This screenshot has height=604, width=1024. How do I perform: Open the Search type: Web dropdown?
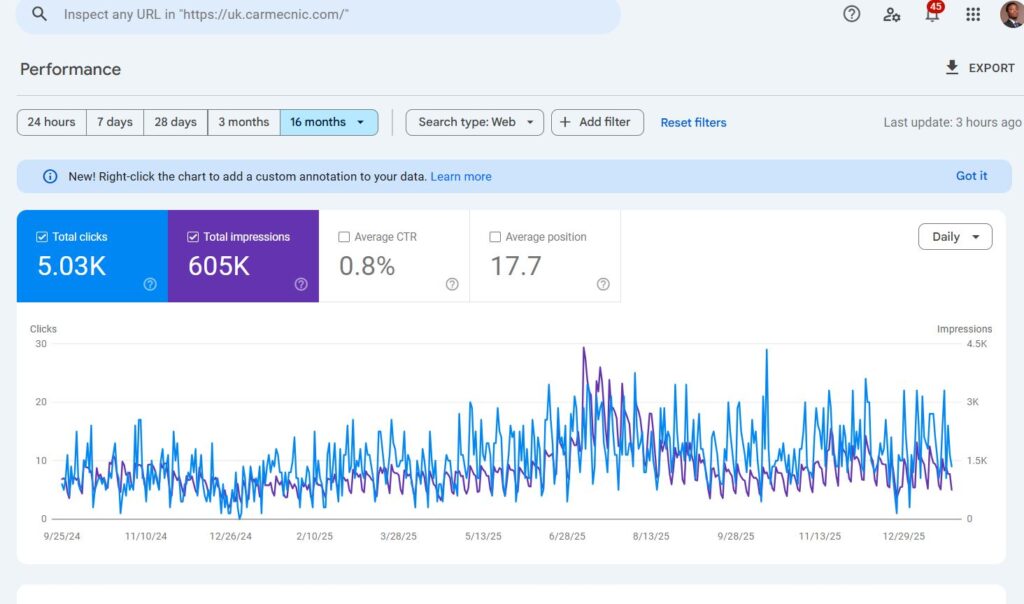coord(475,122)
